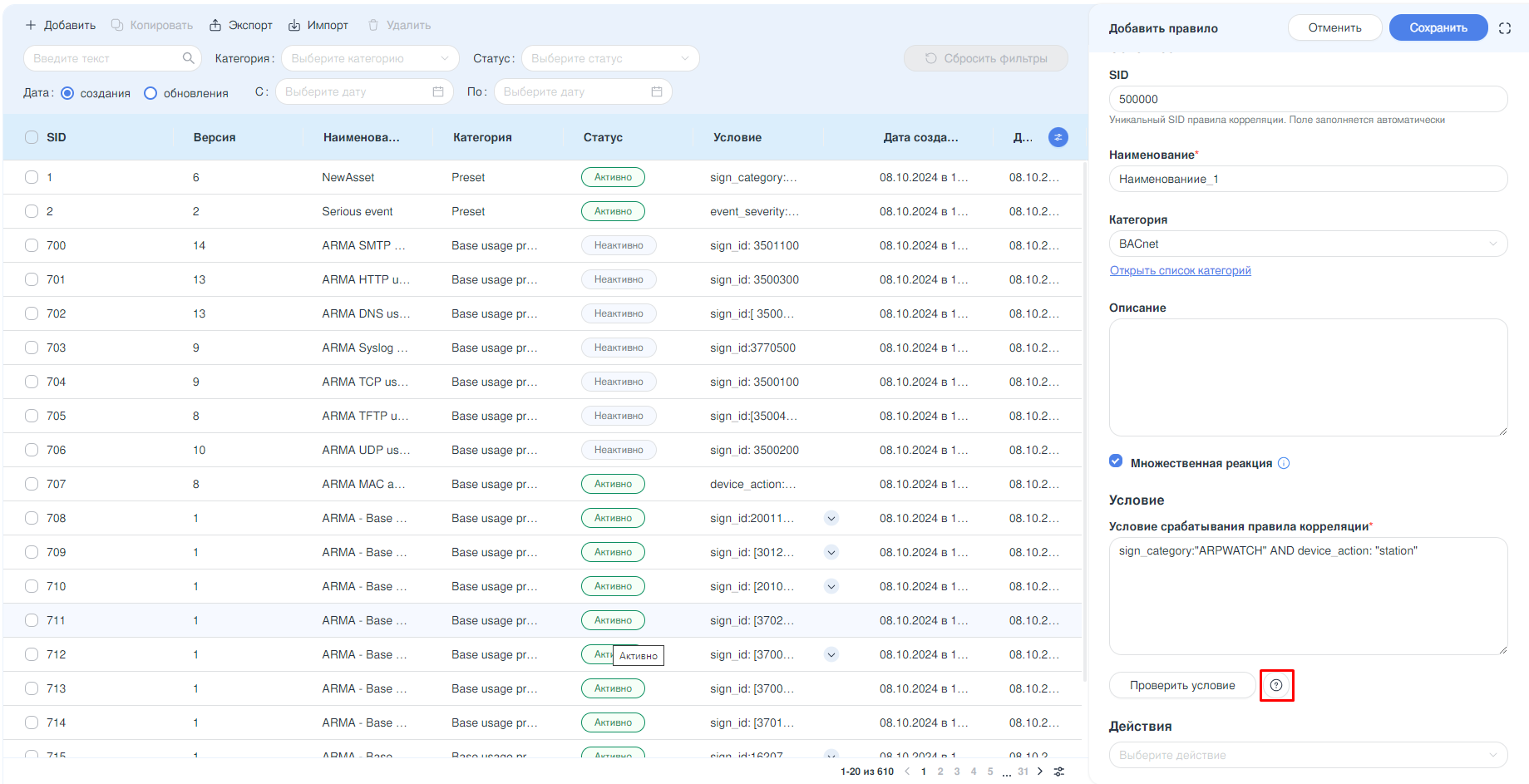Uncheck the Множественная реакция checkbox

pyautogui.click(x=1116, y=461)
